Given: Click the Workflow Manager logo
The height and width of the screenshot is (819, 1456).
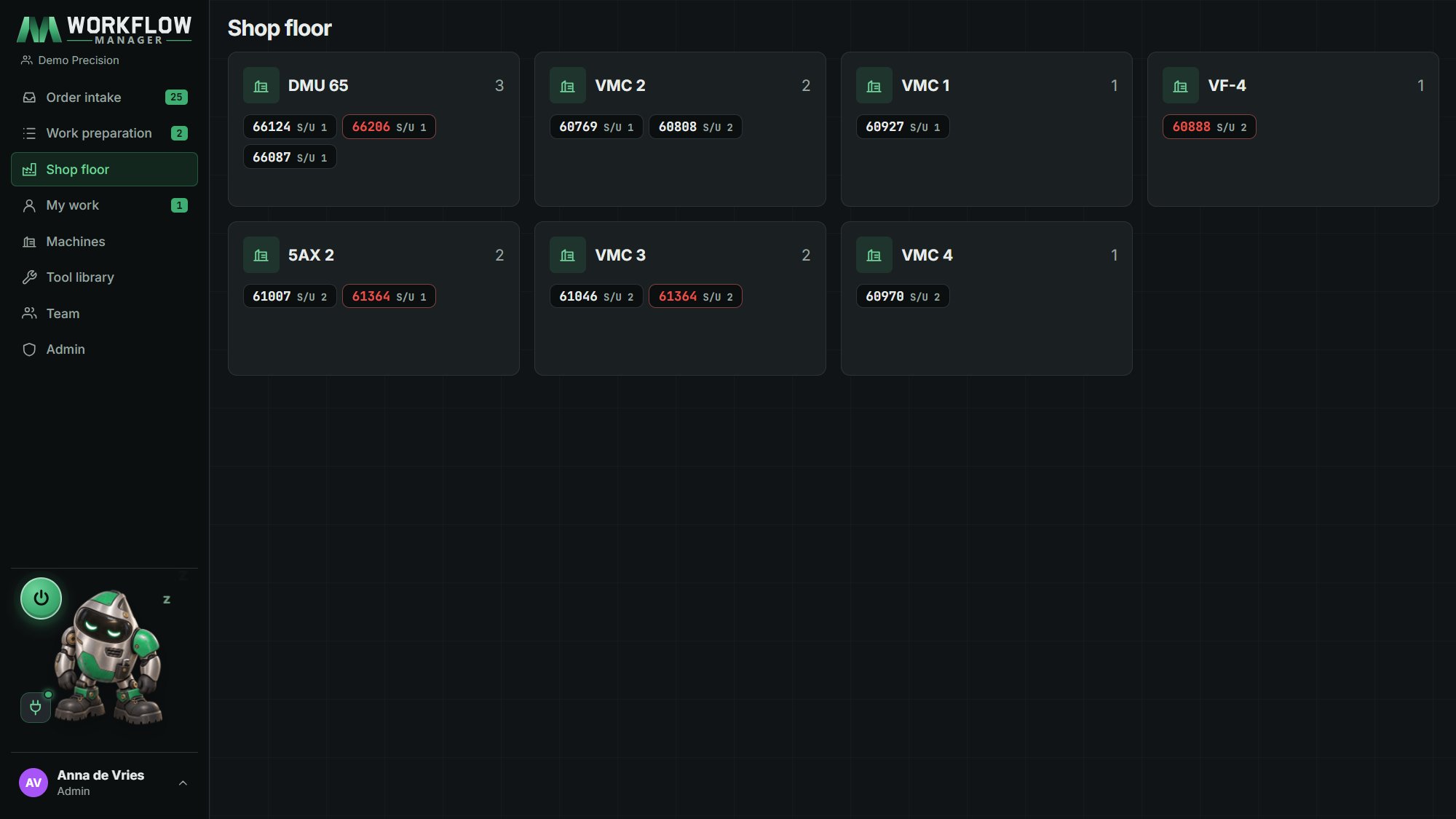Looking at the screenshot, I should (104, 30).
